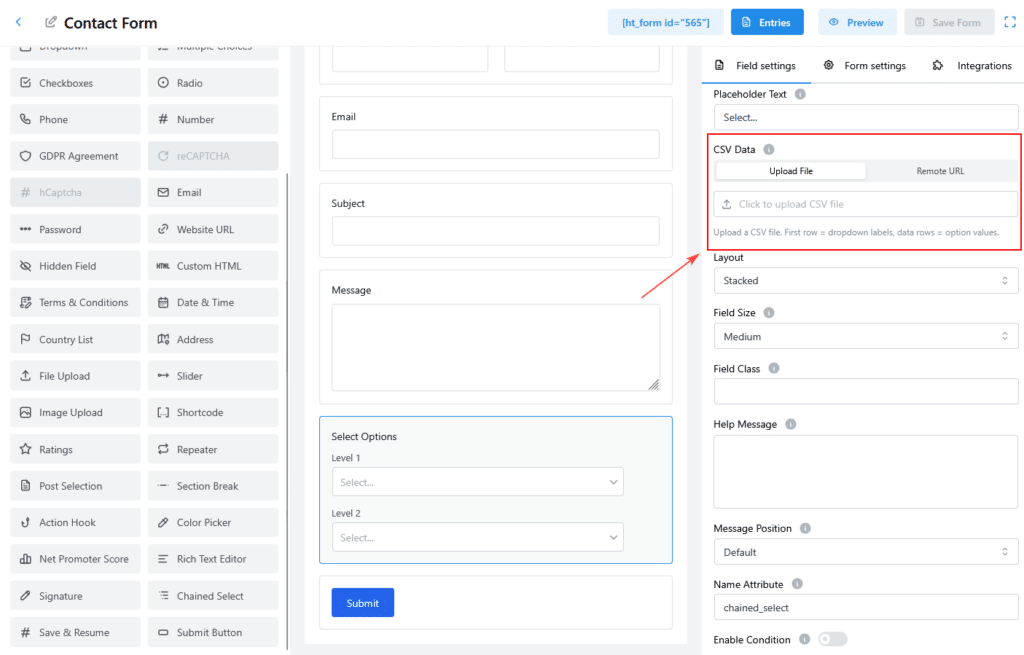
Task: Add the Signature field element
Action: [75, 596]
